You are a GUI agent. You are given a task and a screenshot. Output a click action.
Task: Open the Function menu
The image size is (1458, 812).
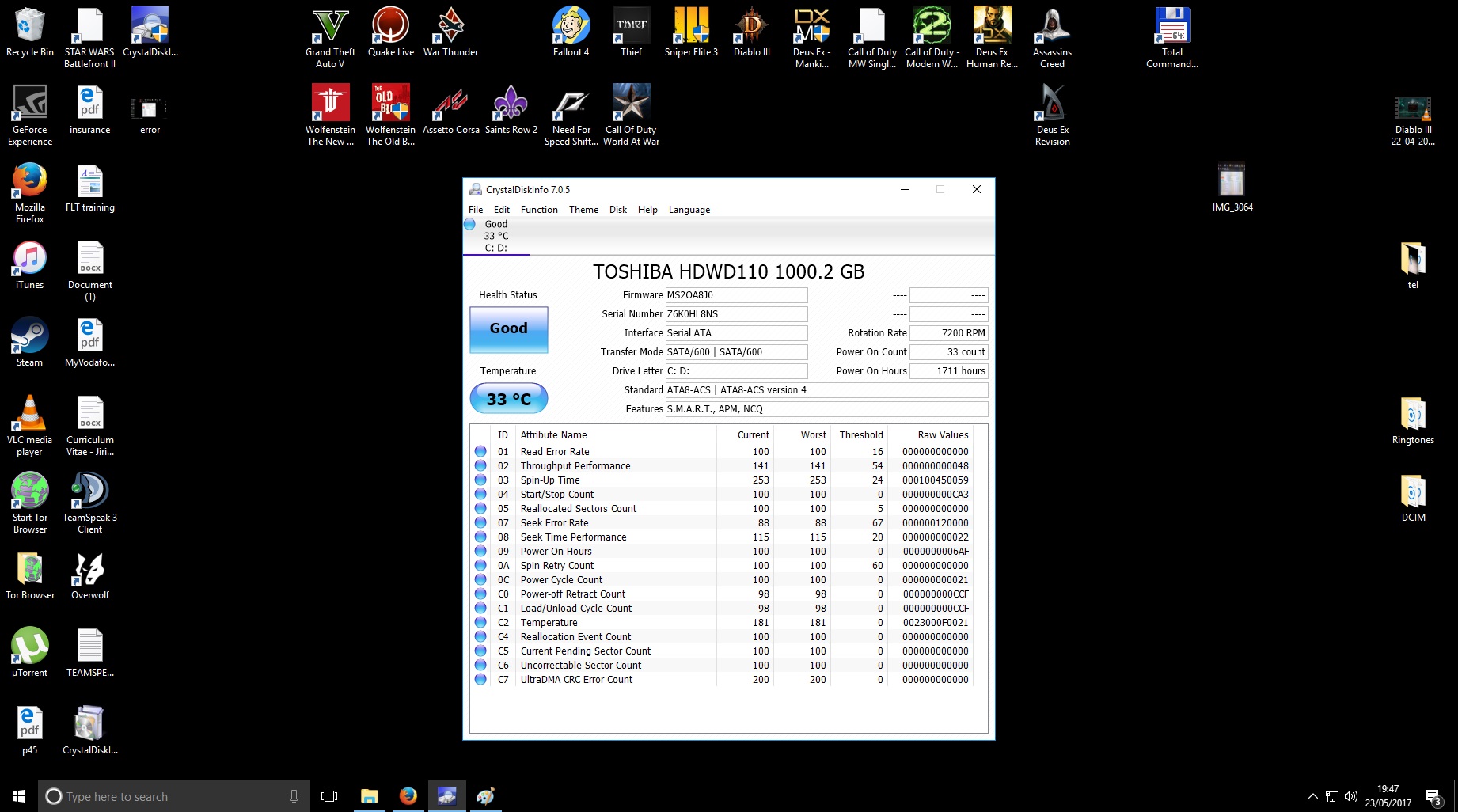point(539,210)
